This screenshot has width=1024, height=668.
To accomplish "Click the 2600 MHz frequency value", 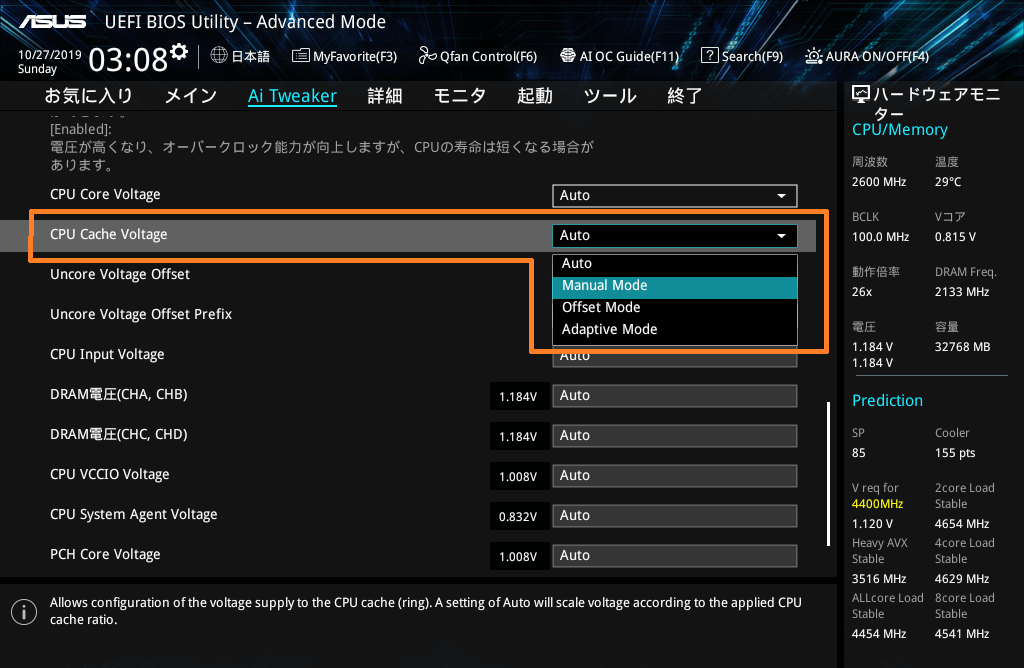I will [x=879, y=182].
